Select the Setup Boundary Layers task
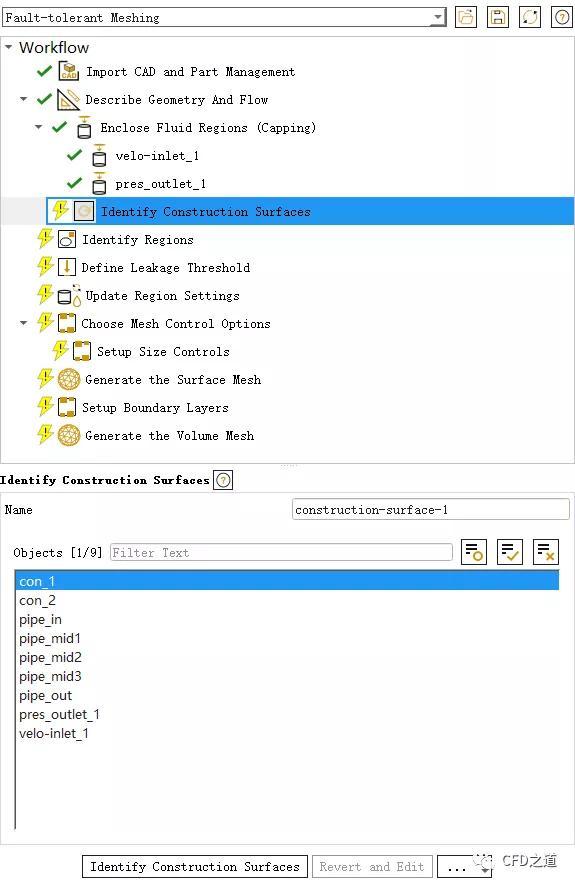The width and height of the screenshot is (575, 886). pyautogui.click(x=155, y=407)
